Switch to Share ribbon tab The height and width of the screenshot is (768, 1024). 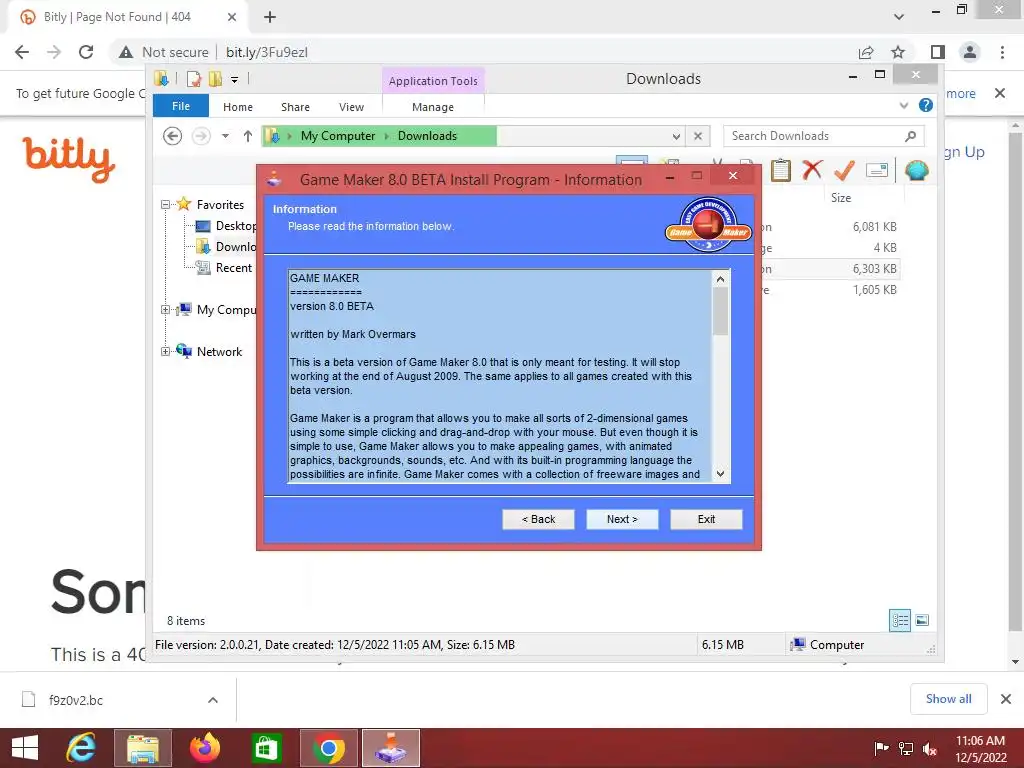[295, 106]
